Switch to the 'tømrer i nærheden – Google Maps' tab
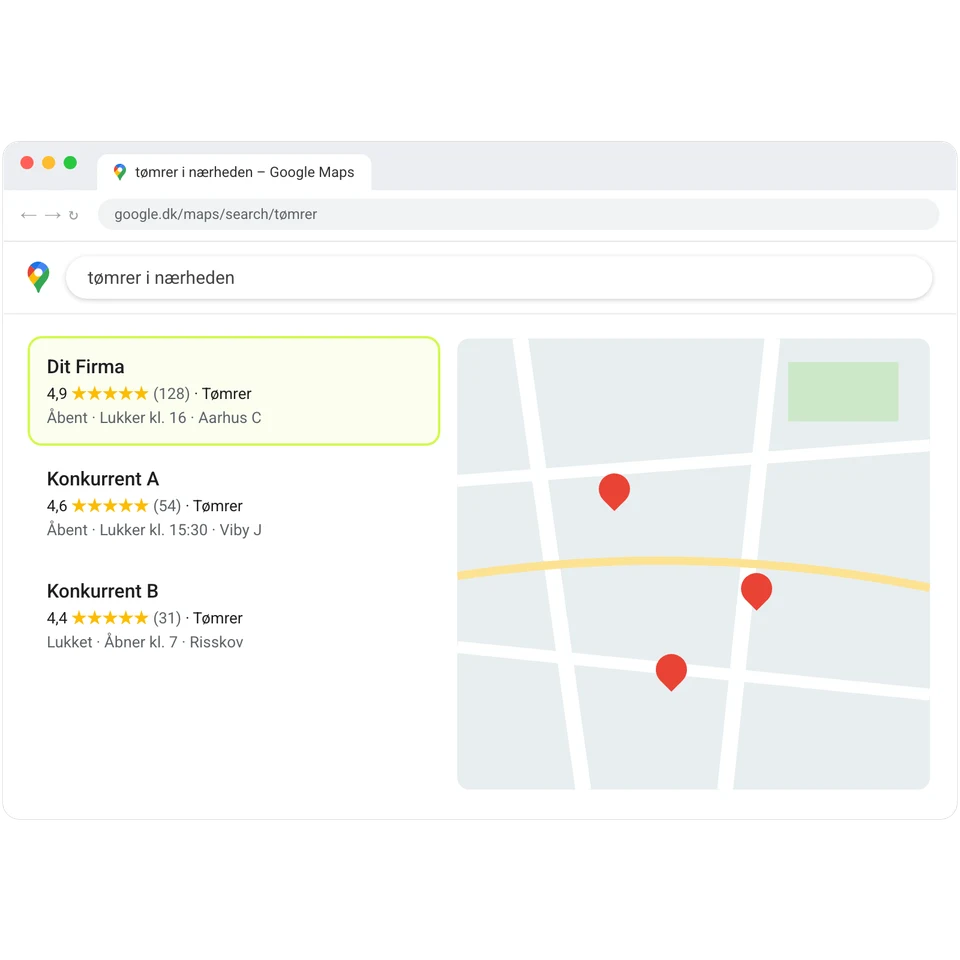The height and width of the screenshot is (960, 960). pyautogui.click(x=234, y=172)
